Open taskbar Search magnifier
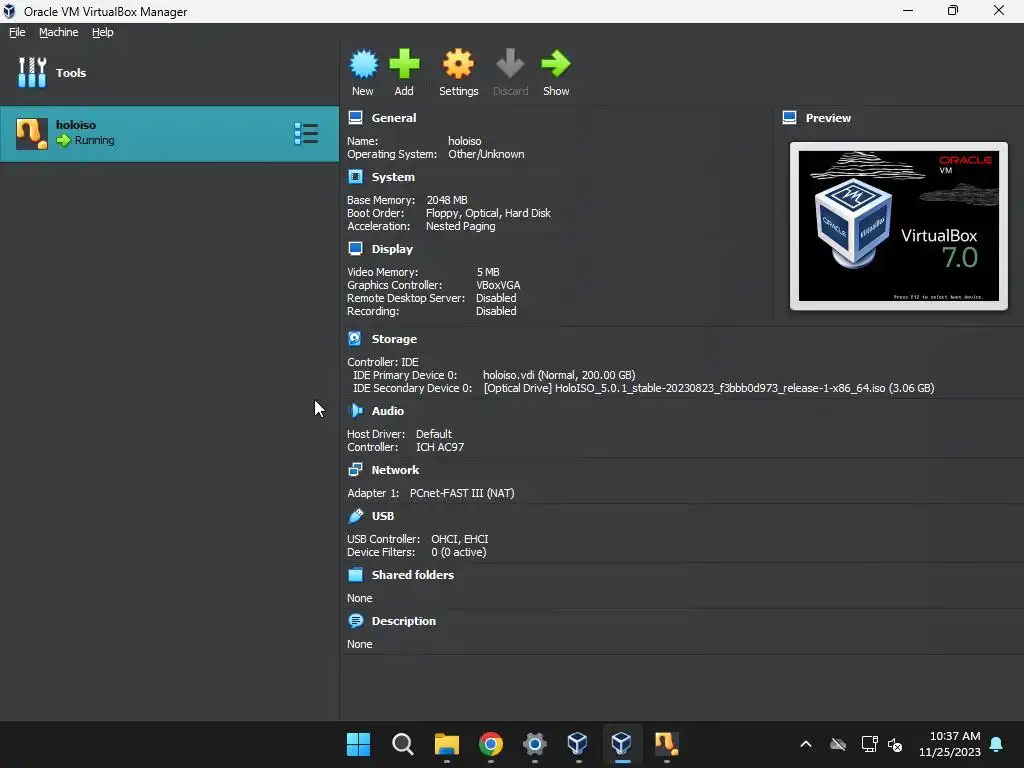Screen dimensions: 1024x768 pyautogui.click(x=402, y=744)
